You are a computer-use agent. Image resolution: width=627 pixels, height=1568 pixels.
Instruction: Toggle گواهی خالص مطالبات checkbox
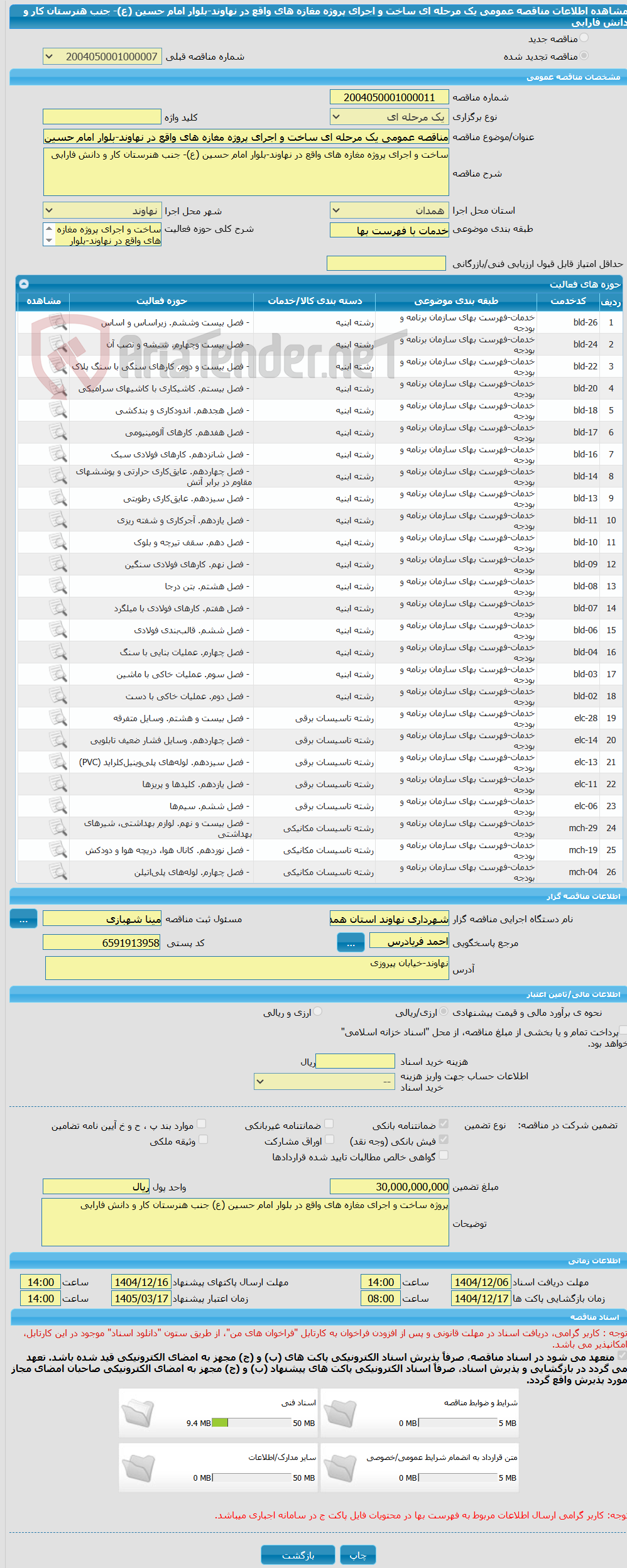click(x=444, y=1155)
